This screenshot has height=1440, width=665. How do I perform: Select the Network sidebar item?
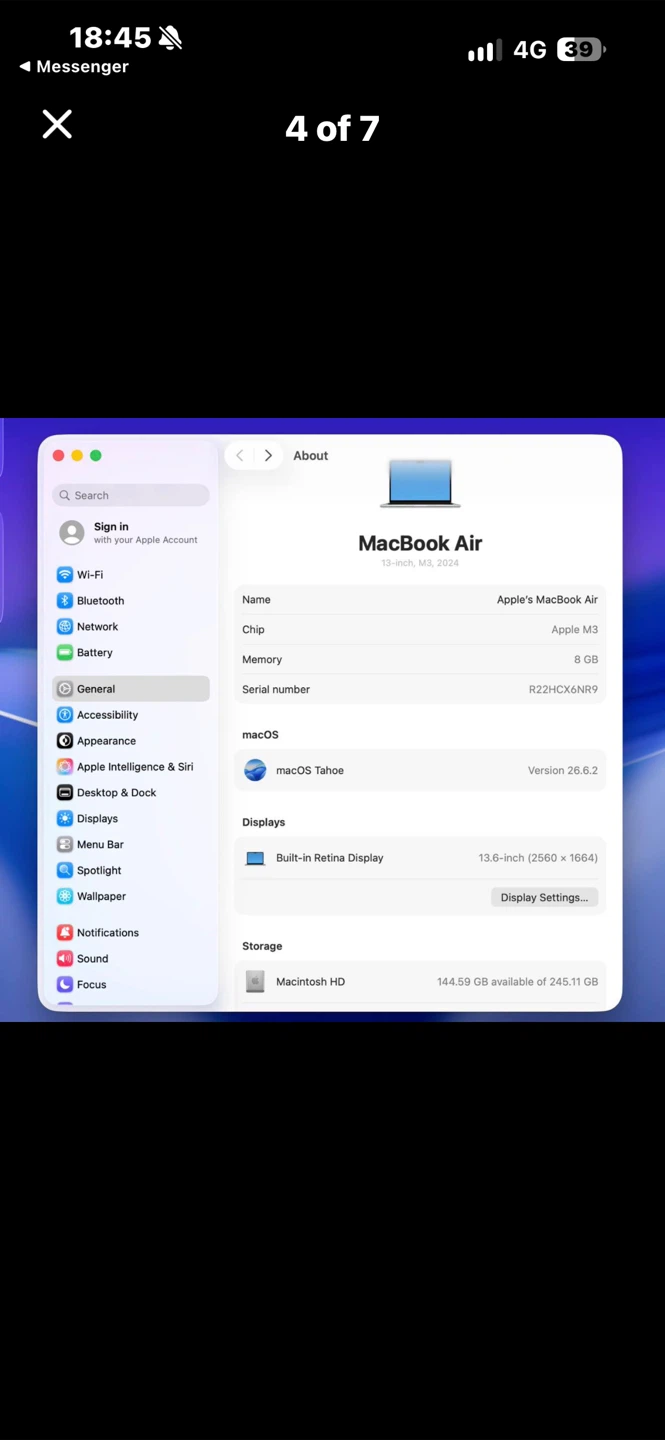[131, 627]
